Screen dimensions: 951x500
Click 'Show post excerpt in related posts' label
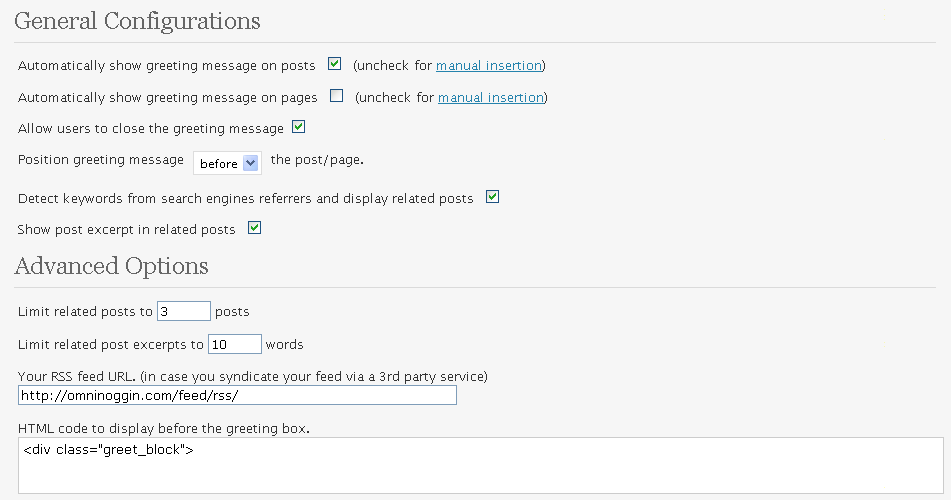[126, 230]
